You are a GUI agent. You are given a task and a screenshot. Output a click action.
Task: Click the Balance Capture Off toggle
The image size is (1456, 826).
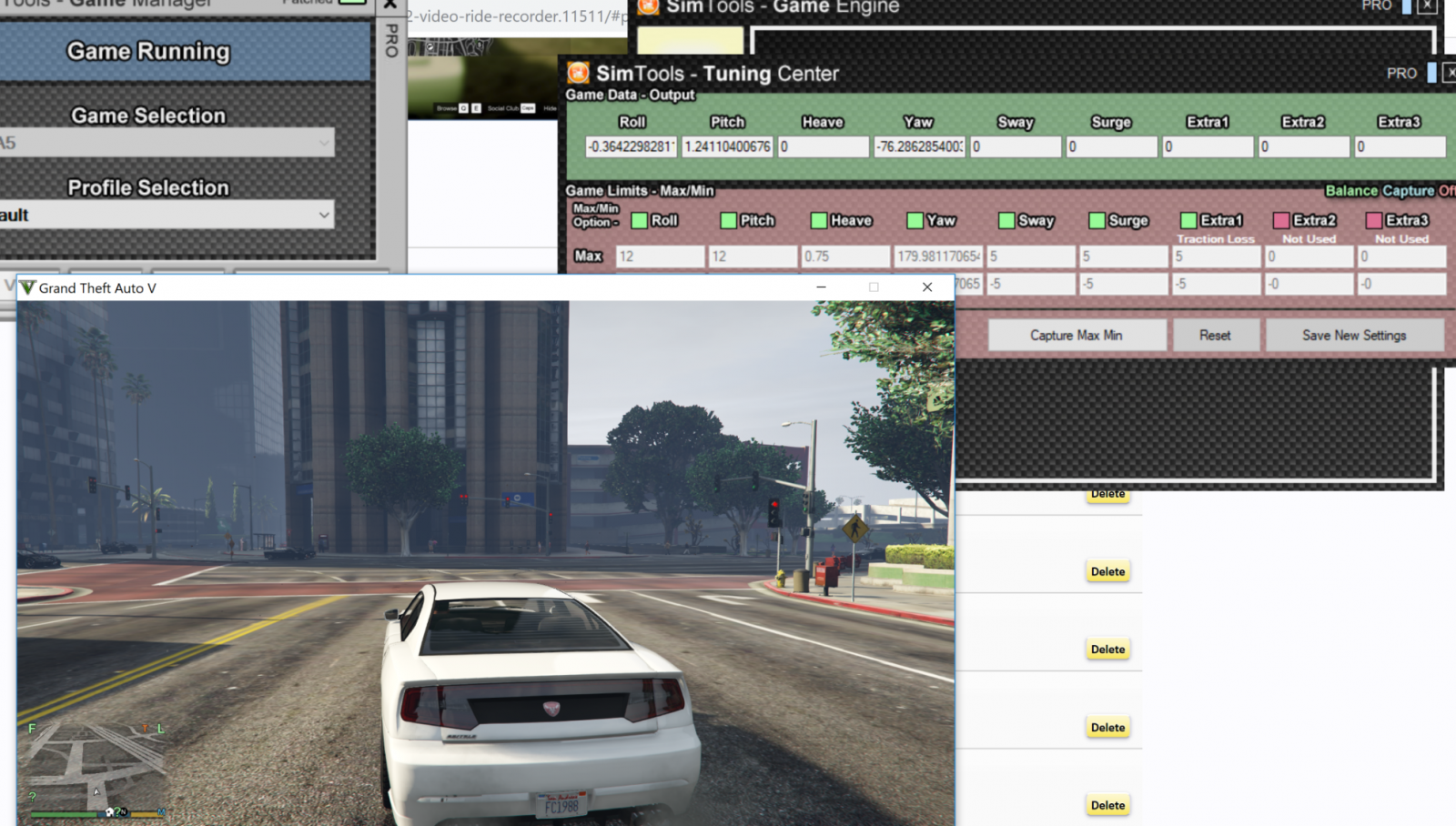1390,190
